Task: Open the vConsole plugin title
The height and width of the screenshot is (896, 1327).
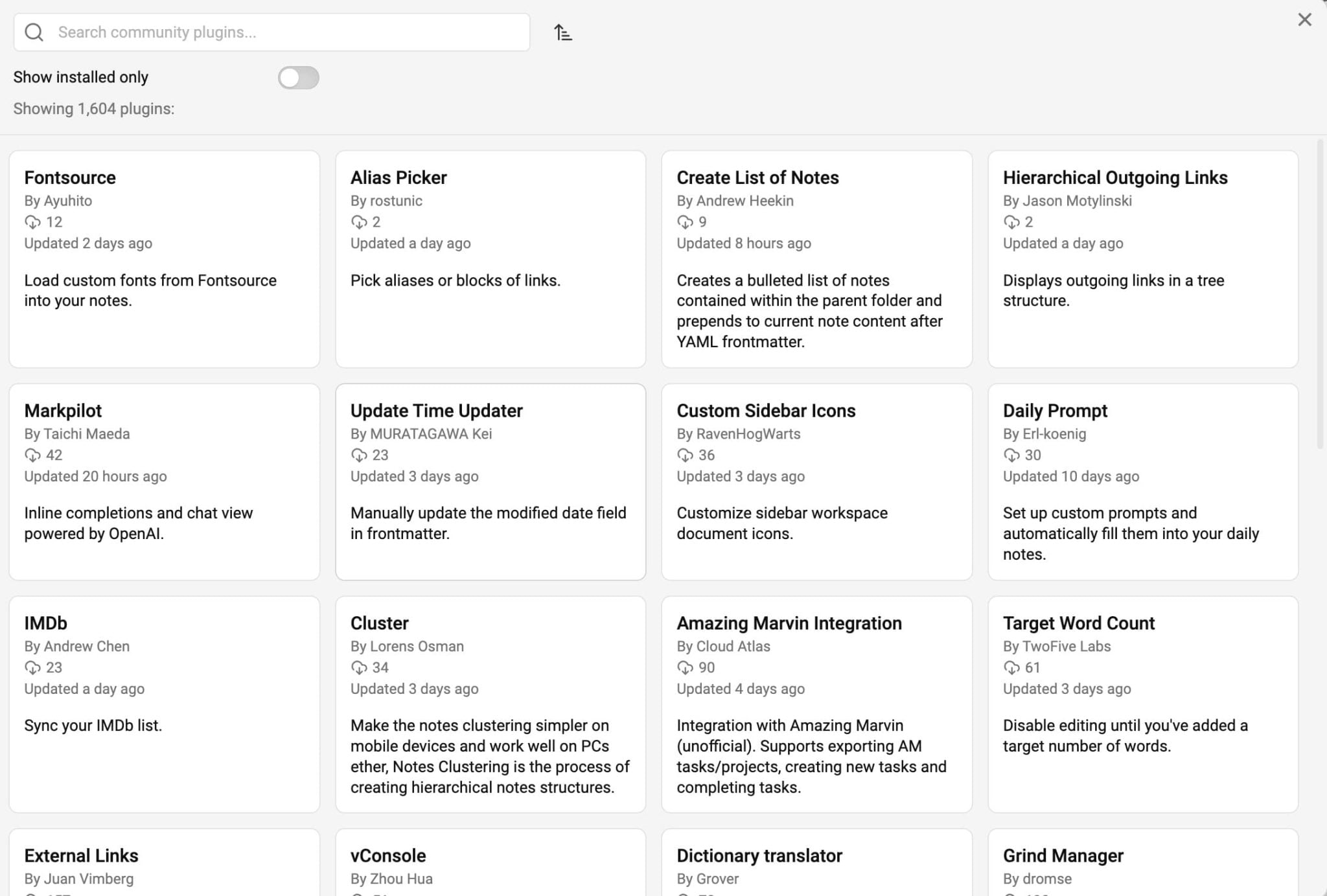Action: click(x=388, y=856)
